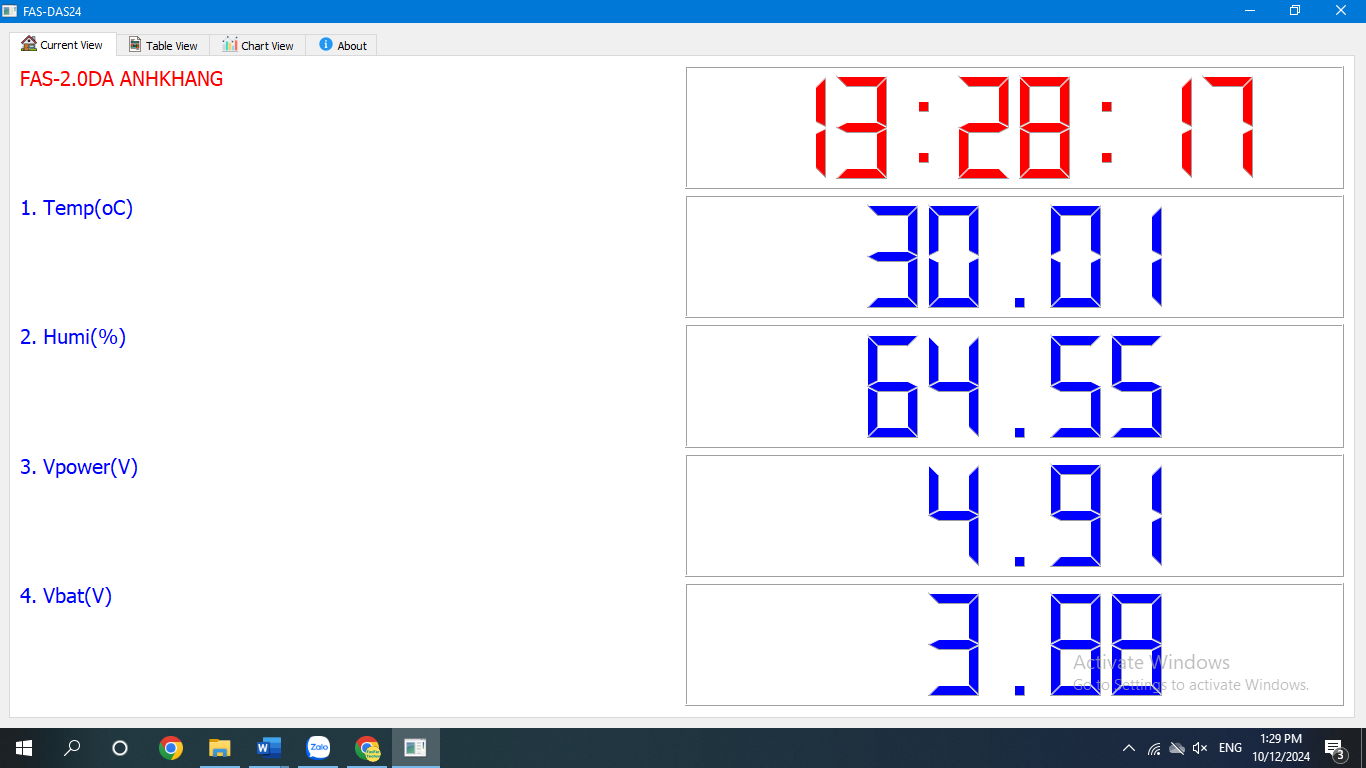Launch Microsoft Word from the taskbar

coord(269,747)
